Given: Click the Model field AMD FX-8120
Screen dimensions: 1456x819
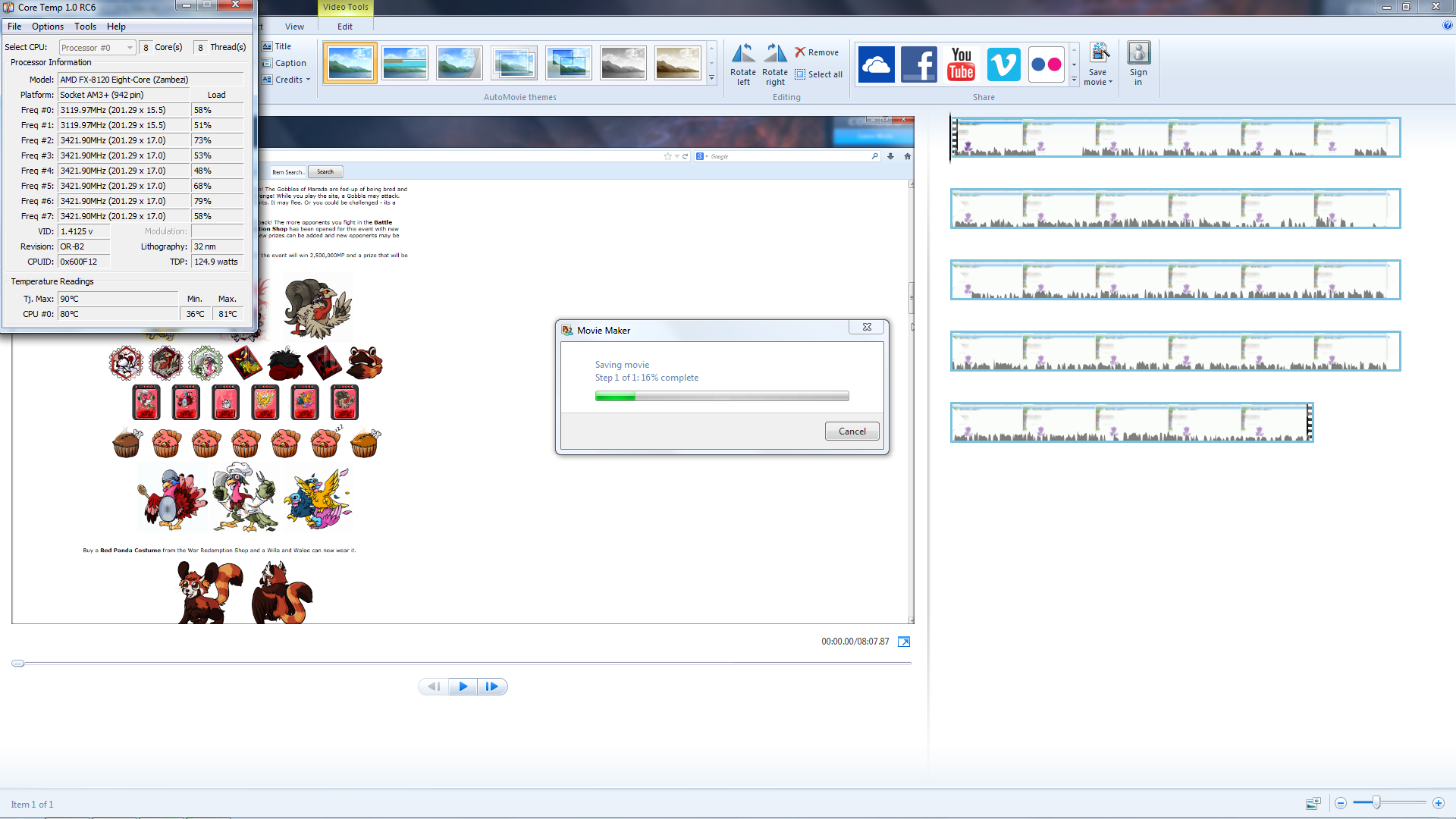Looking at the screenshot, I should point(150,80).
